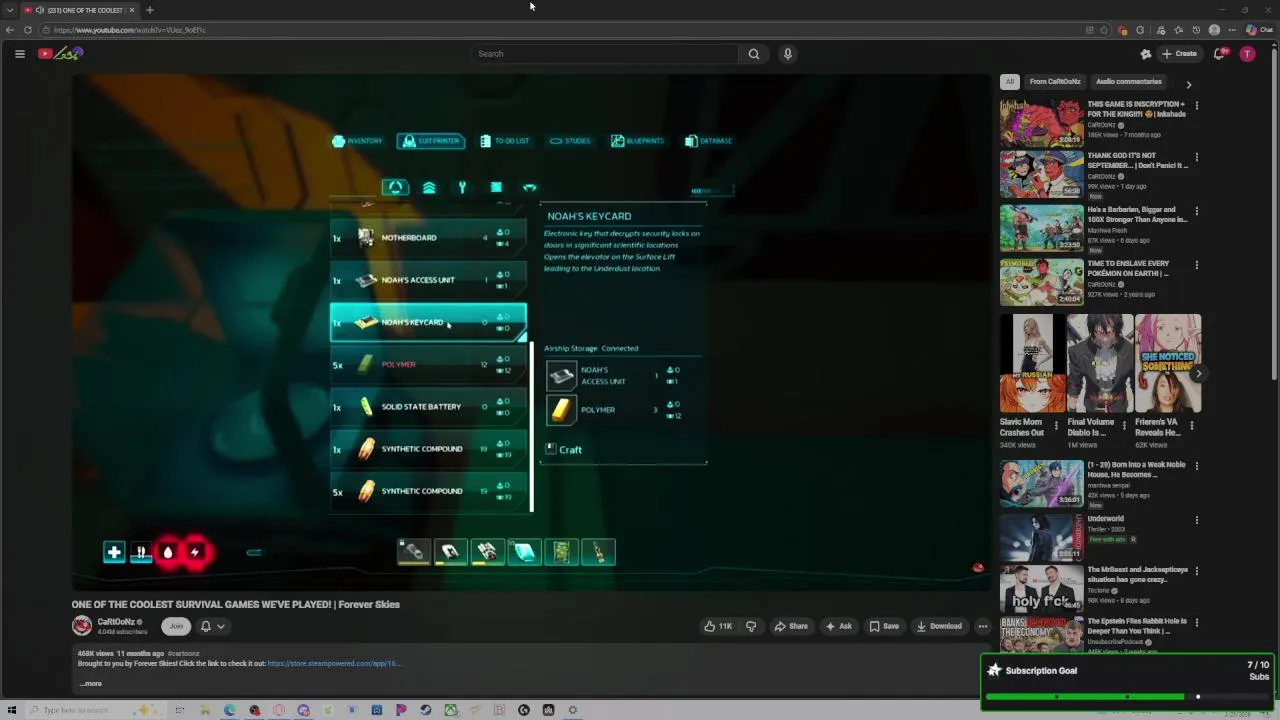Open THANK GOD IT'S NOT SEPTEMBER thumbnail
The image size is (1280, 720).
tap(1041, 174)
